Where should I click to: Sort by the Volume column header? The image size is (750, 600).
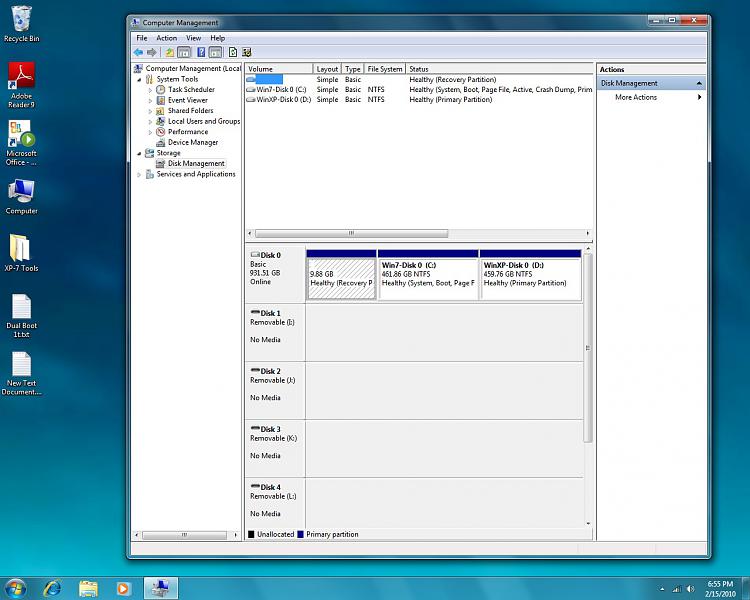(x=279, y=69)
